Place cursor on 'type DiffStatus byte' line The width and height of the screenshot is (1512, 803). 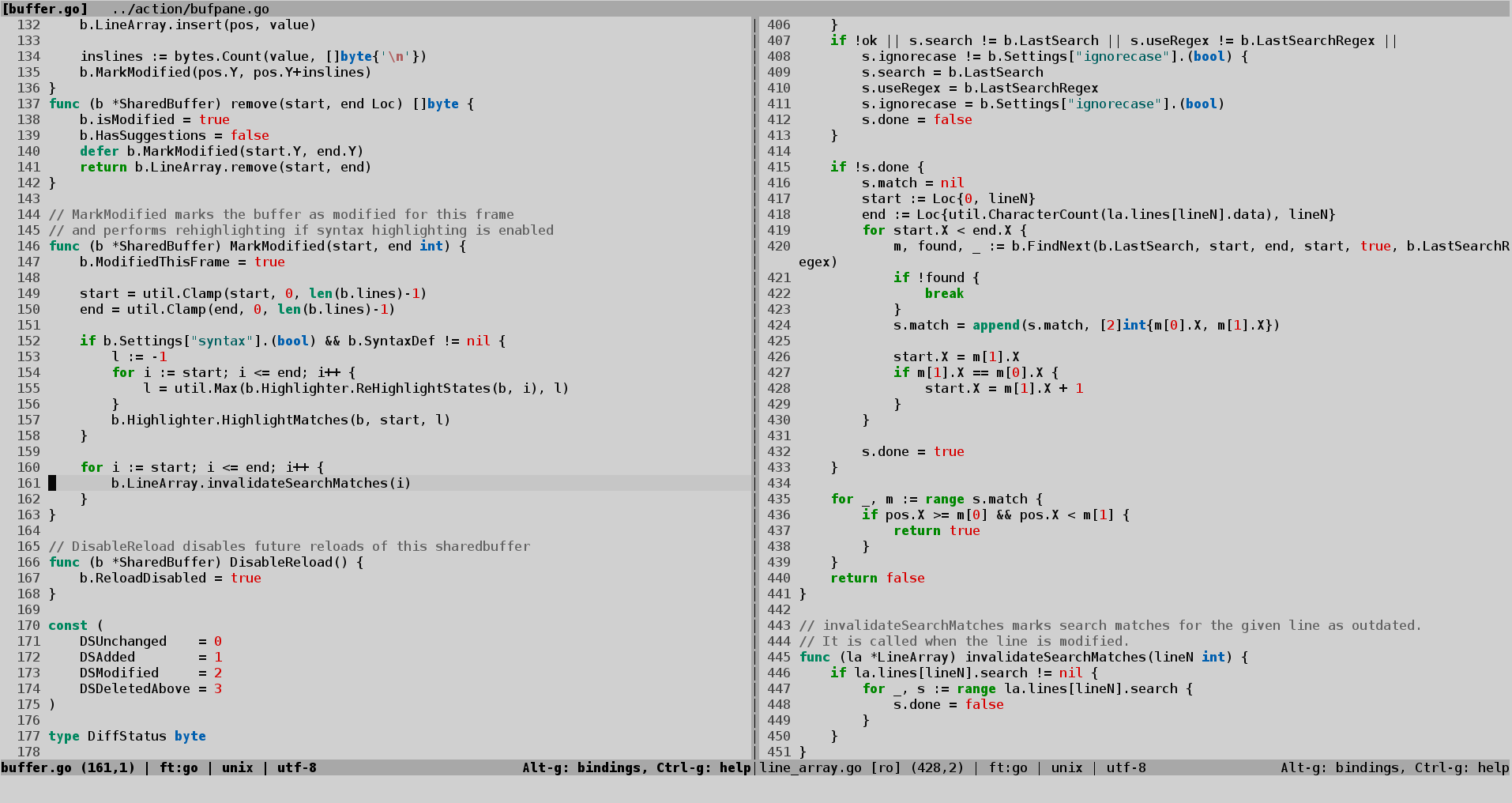coord(126,736)
